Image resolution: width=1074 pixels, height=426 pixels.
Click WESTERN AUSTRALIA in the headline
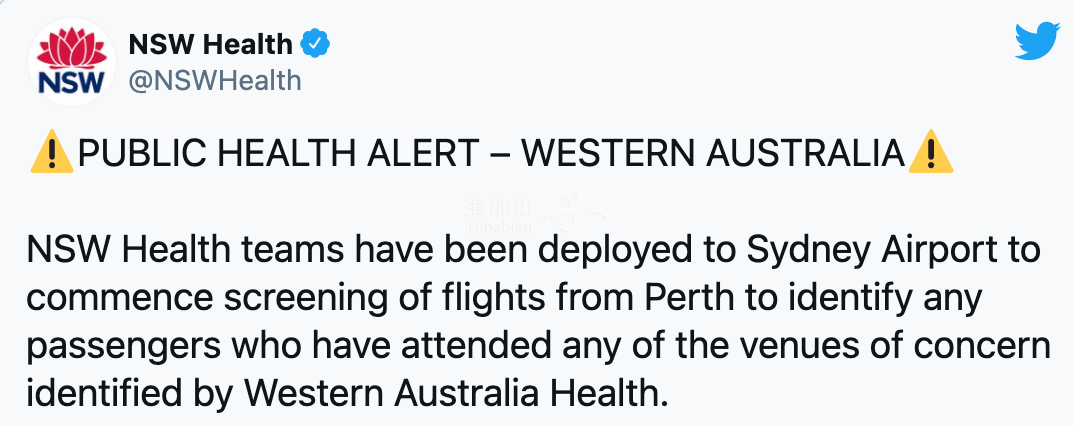pos(713,153)
